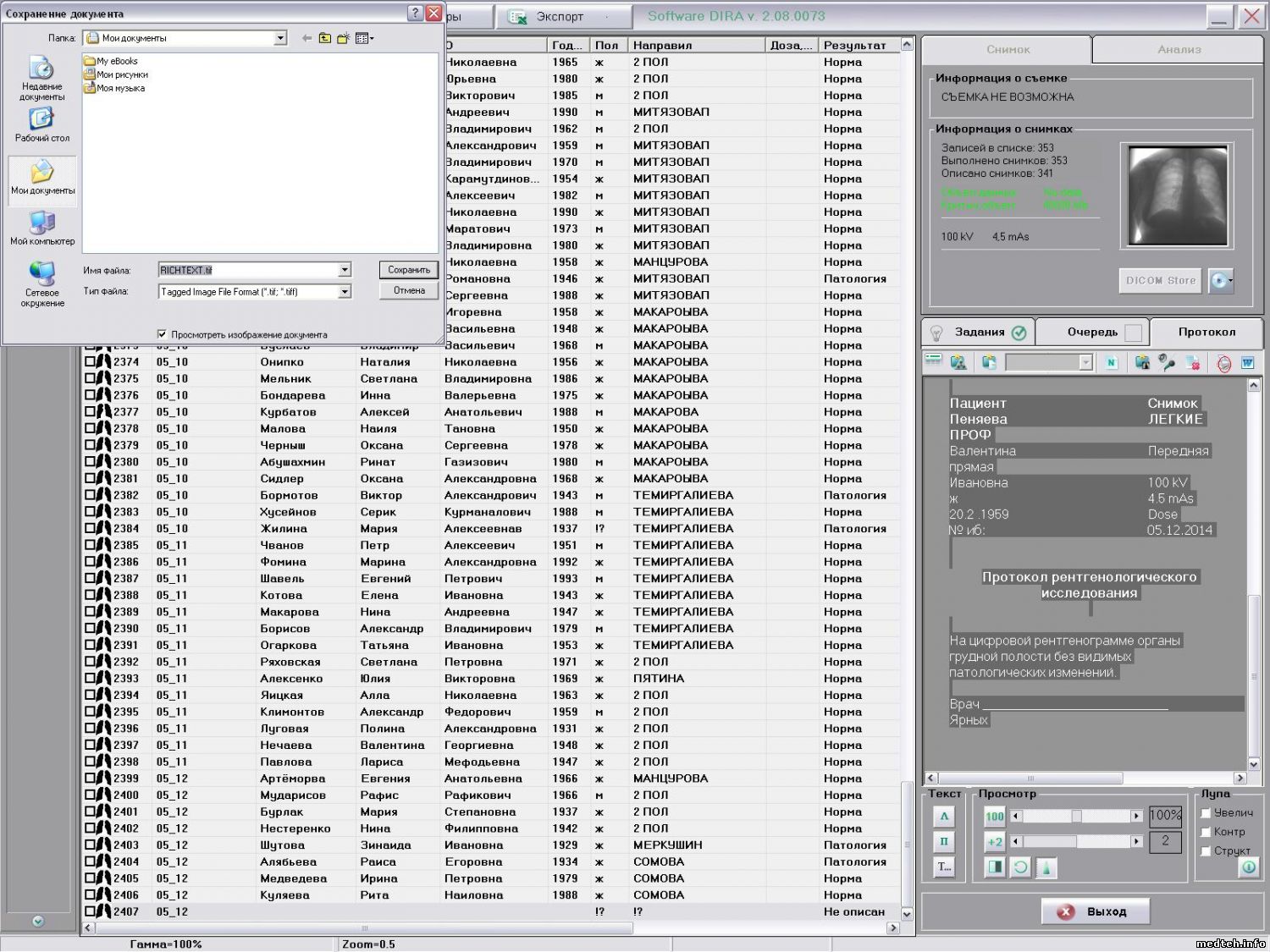Uncheck Просмотреть изображение документа

[162, 334]
